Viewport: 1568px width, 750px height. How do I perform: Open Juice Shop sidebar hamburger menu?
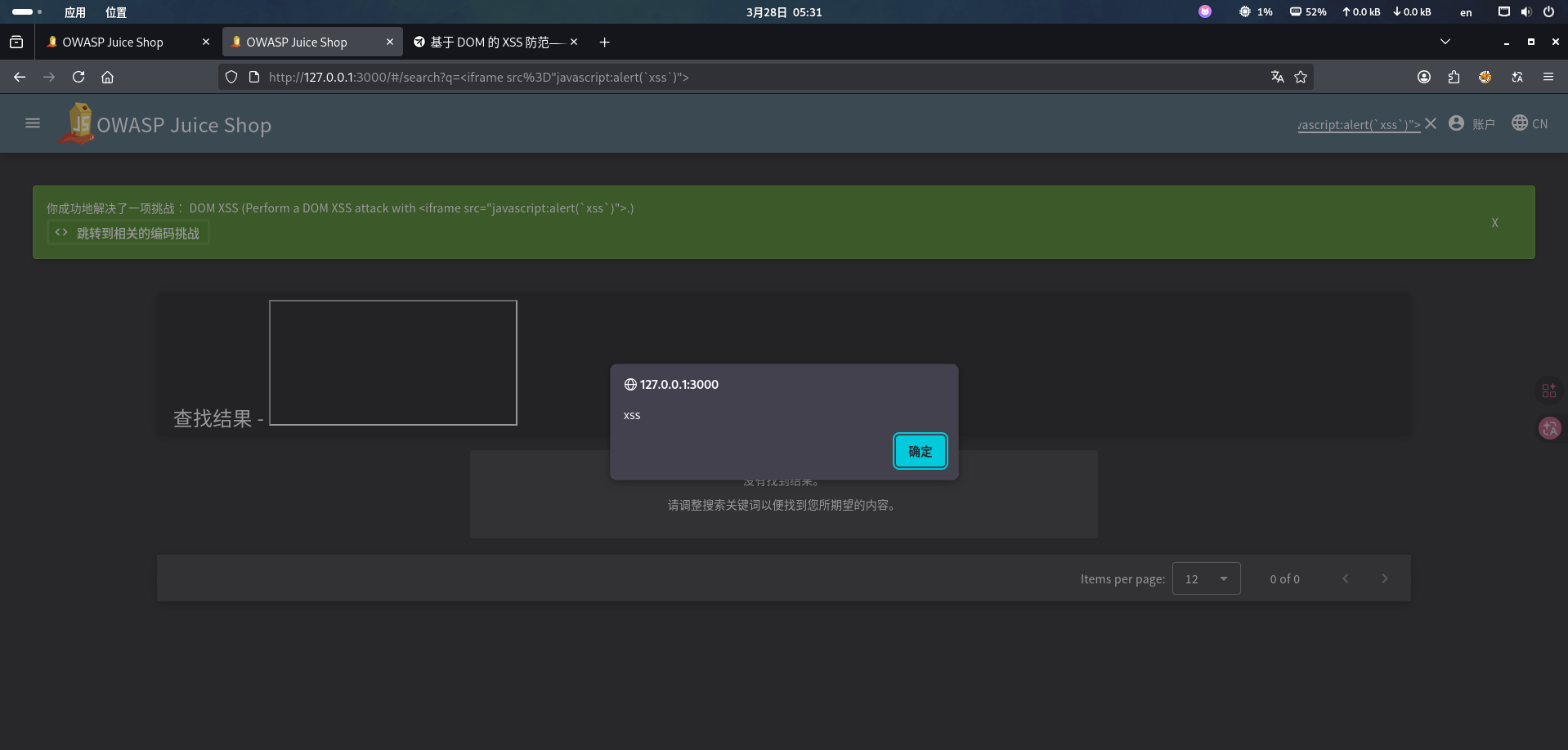(33, 123)
